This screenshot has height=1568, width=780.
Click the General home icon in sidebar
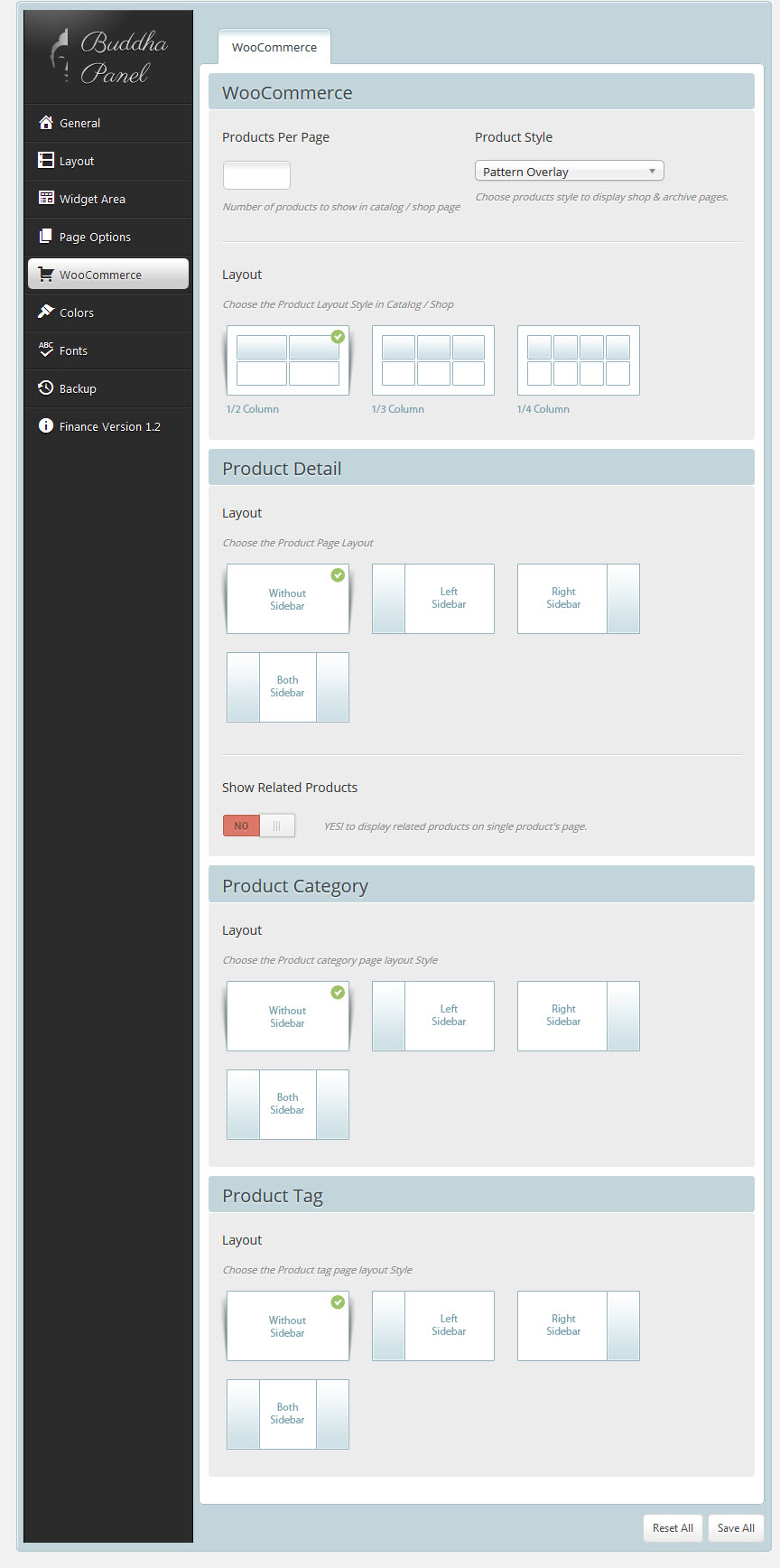coord(46,123)
